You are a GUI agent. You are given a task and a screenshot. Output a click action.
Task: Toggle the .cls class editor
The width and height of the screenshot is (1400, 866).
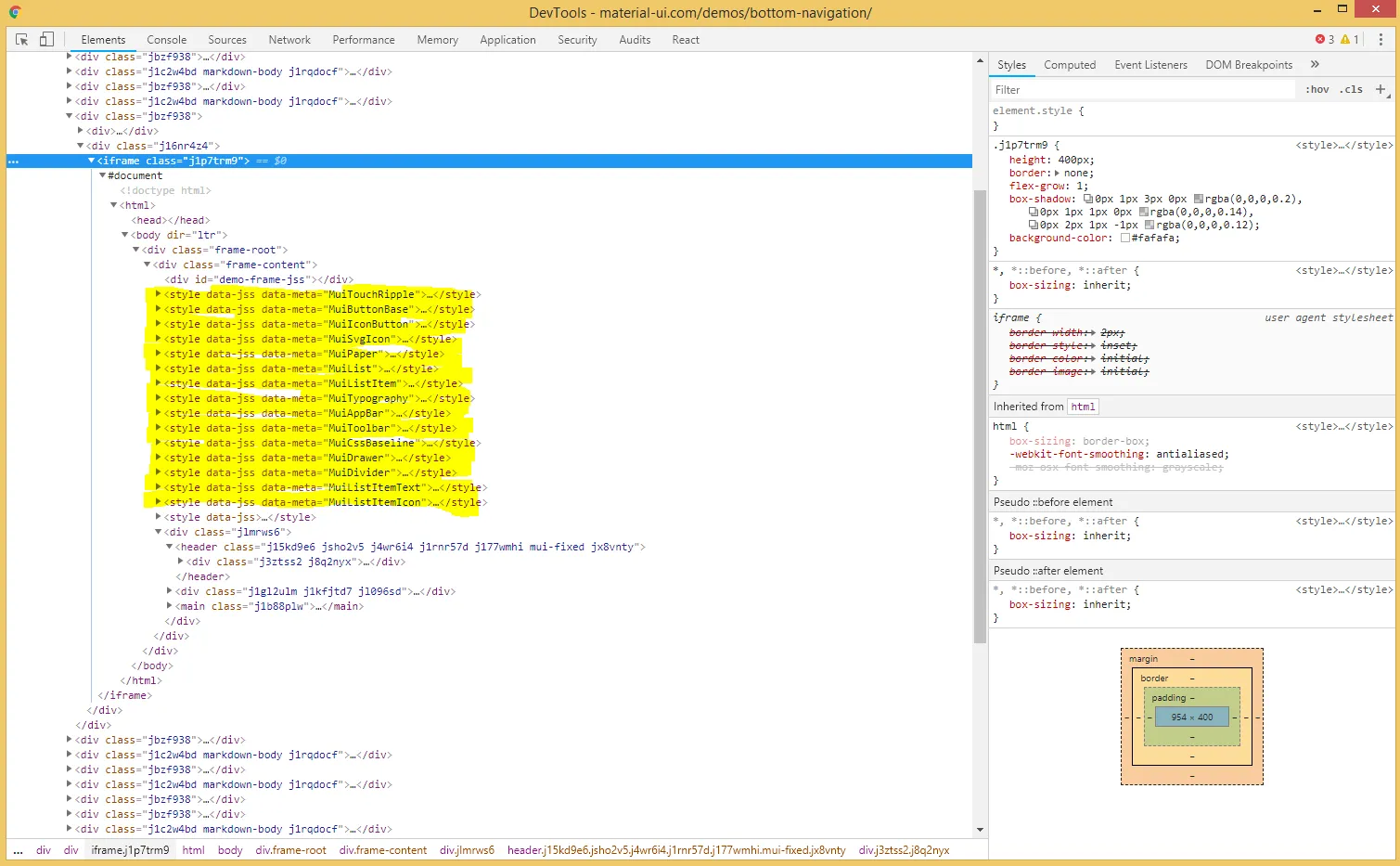(1351, 90)
